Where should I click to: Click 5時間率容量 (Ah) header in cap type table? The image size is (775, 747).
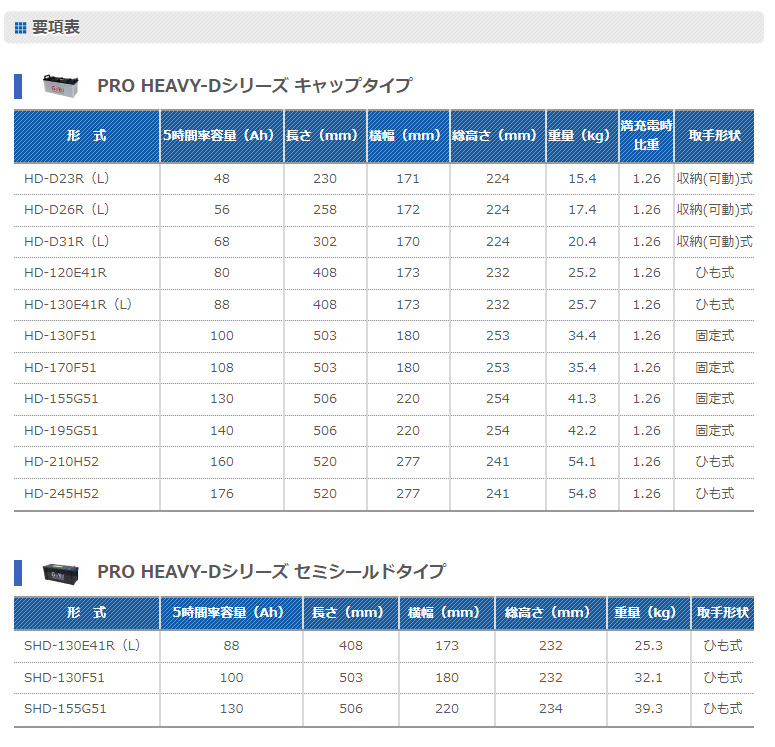point(222,135)
